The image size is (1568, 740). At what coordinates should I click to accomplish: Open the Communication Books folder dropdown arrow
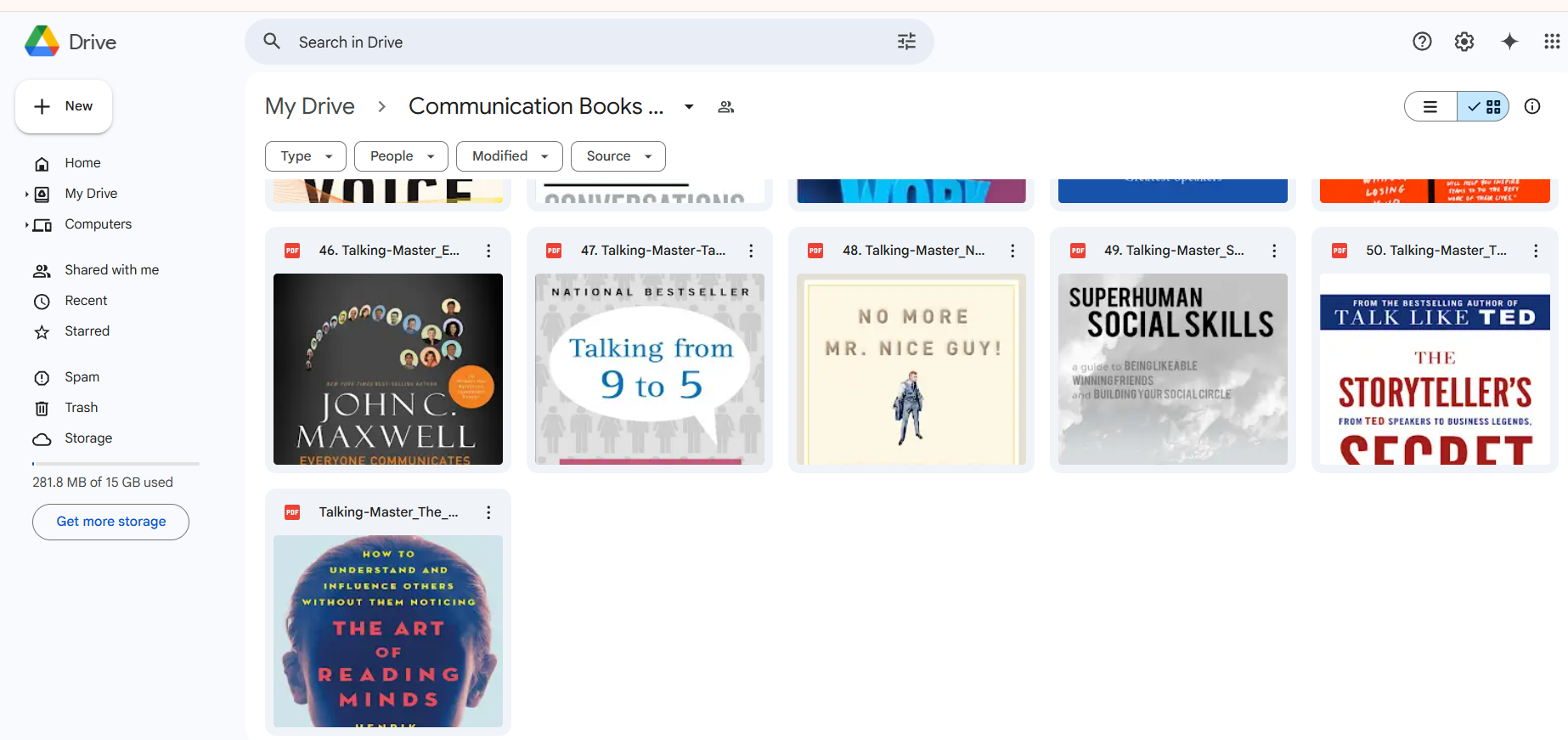click(689, 107)
